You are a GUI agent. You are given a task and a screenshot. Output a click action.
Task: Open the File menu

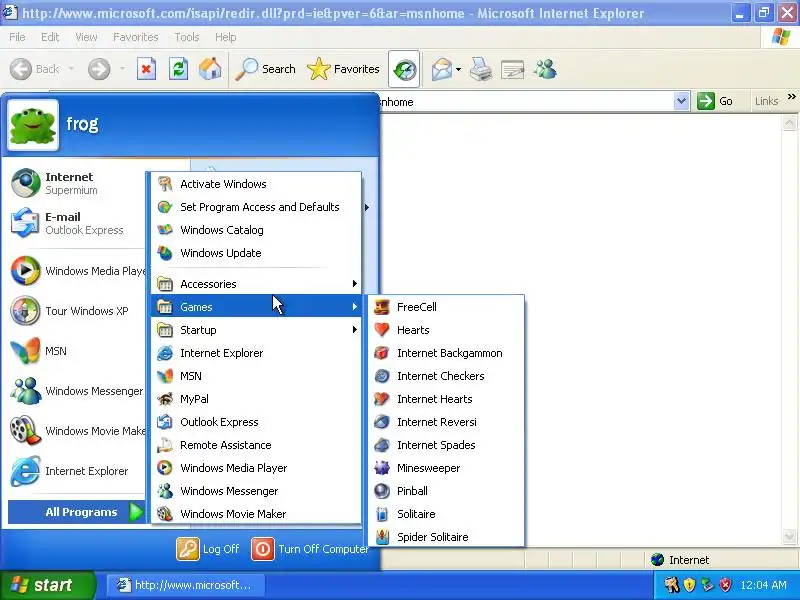coord(17,37)
